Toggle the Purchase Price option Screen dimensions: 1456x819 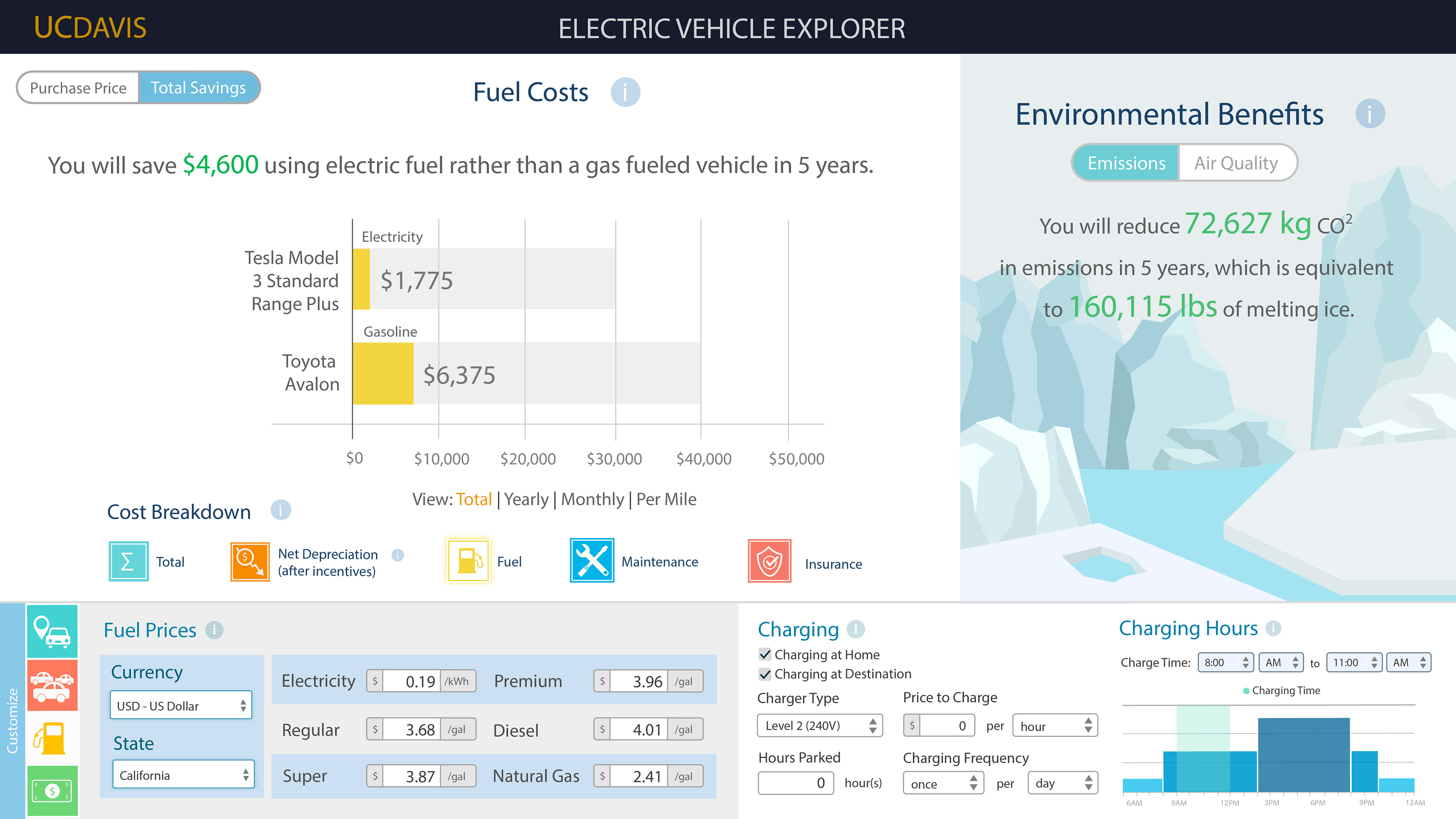point(78,88)
